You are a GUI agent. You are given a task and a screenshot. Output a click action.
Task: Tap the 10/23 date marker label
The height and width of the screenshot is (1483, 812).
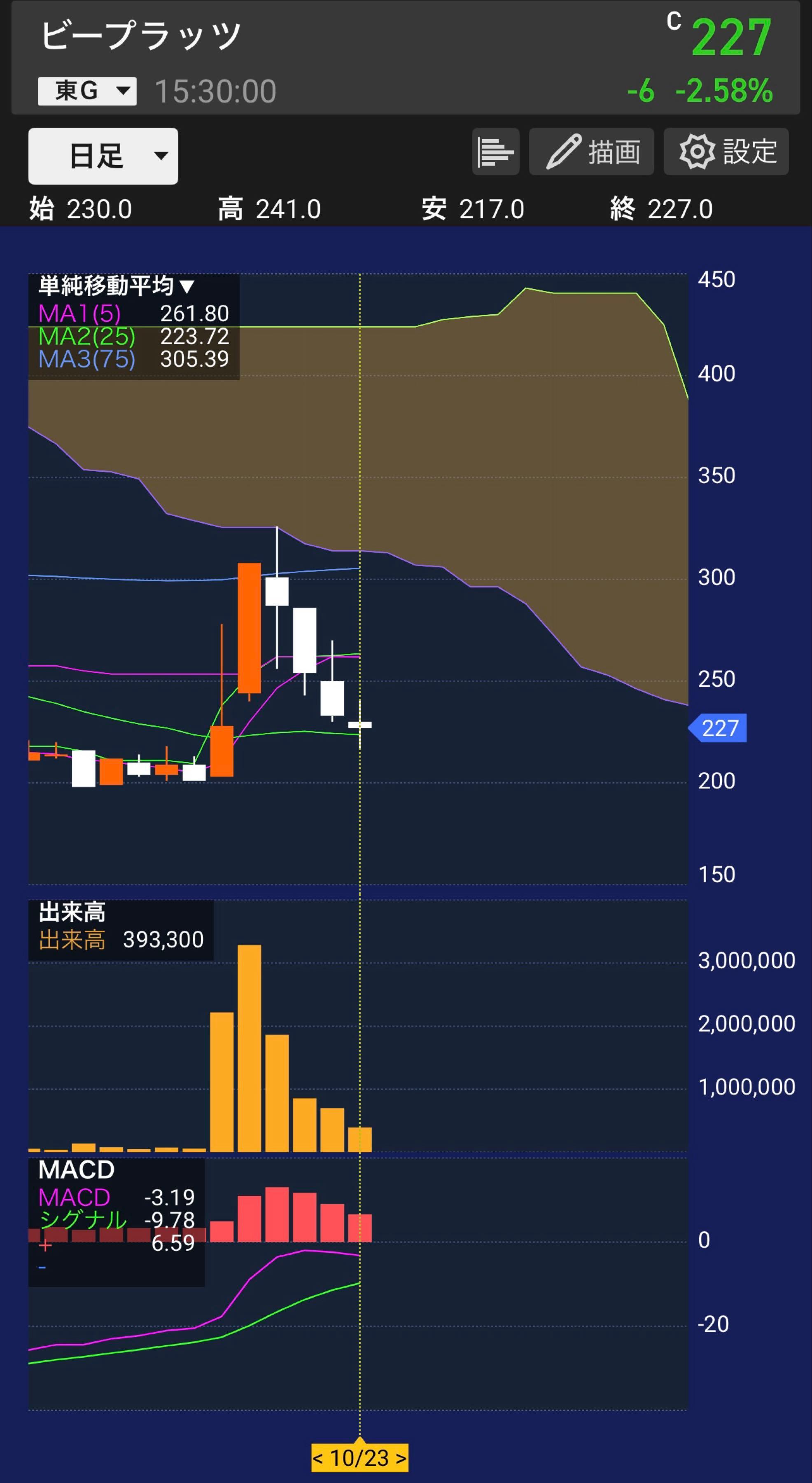[x=359, y=1458]
